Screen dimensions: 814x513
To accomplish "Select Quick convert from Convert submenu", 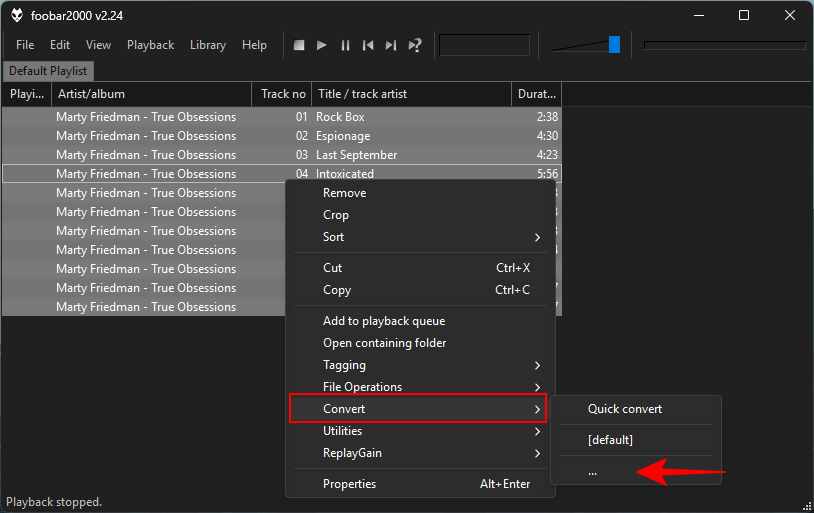I will pos(625,409).
